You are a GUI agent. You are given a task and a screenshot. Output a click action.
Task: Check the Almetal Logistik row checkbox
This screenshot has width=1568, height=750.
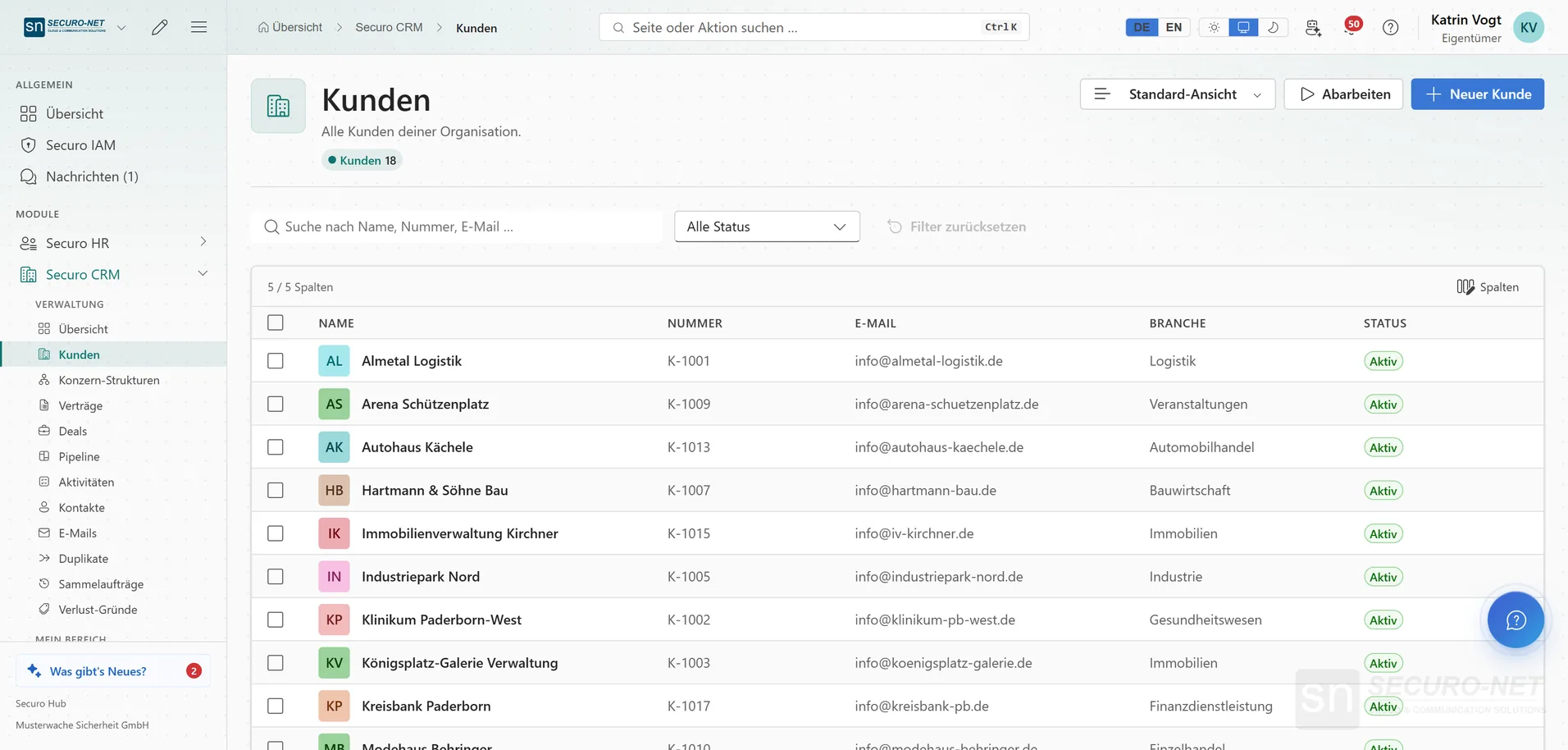point(276,361)
